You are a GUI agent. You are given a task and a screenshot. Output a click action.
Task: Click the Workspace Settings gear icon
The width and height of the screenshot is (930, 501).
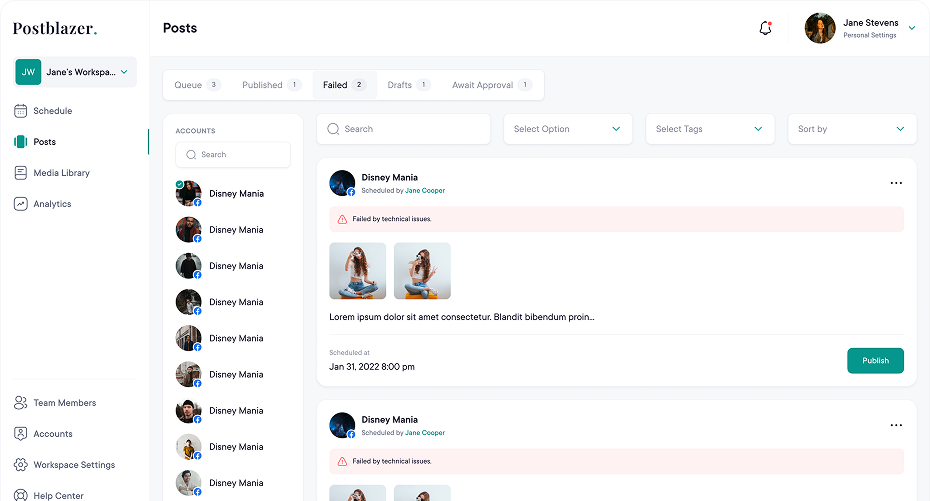[21, 464]
